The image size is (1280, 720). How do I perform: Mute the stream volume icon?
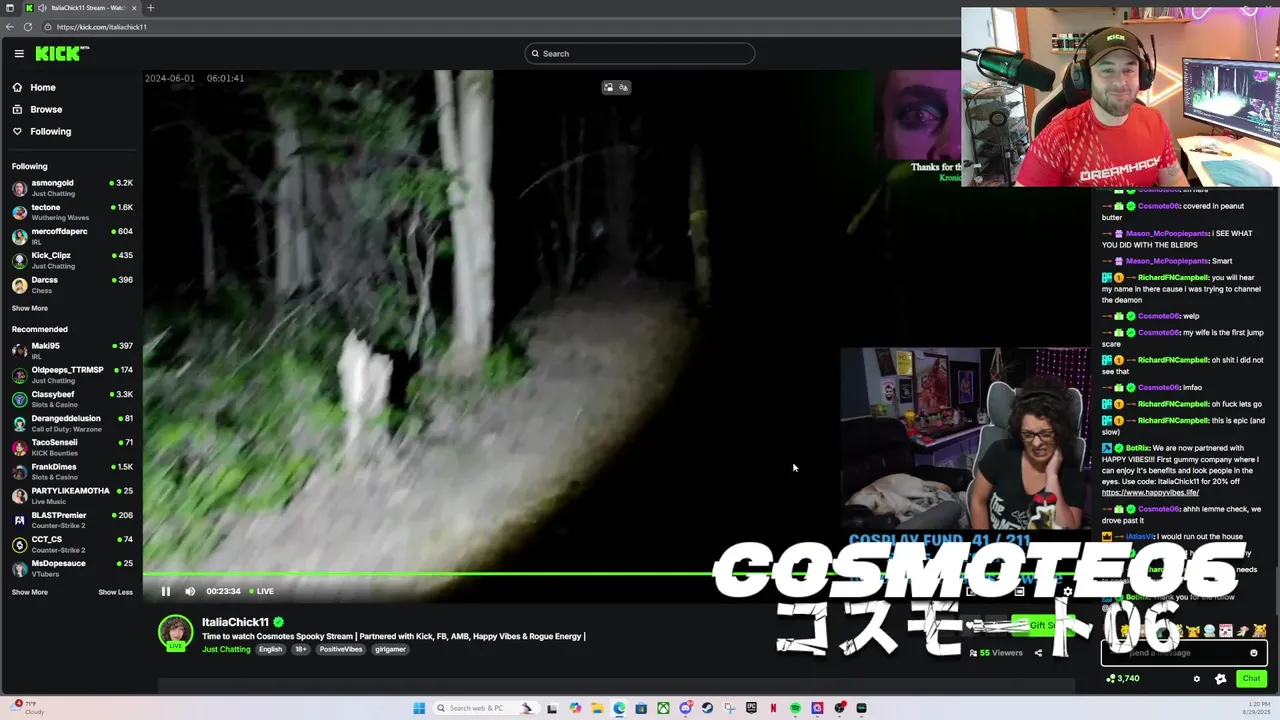190,591
